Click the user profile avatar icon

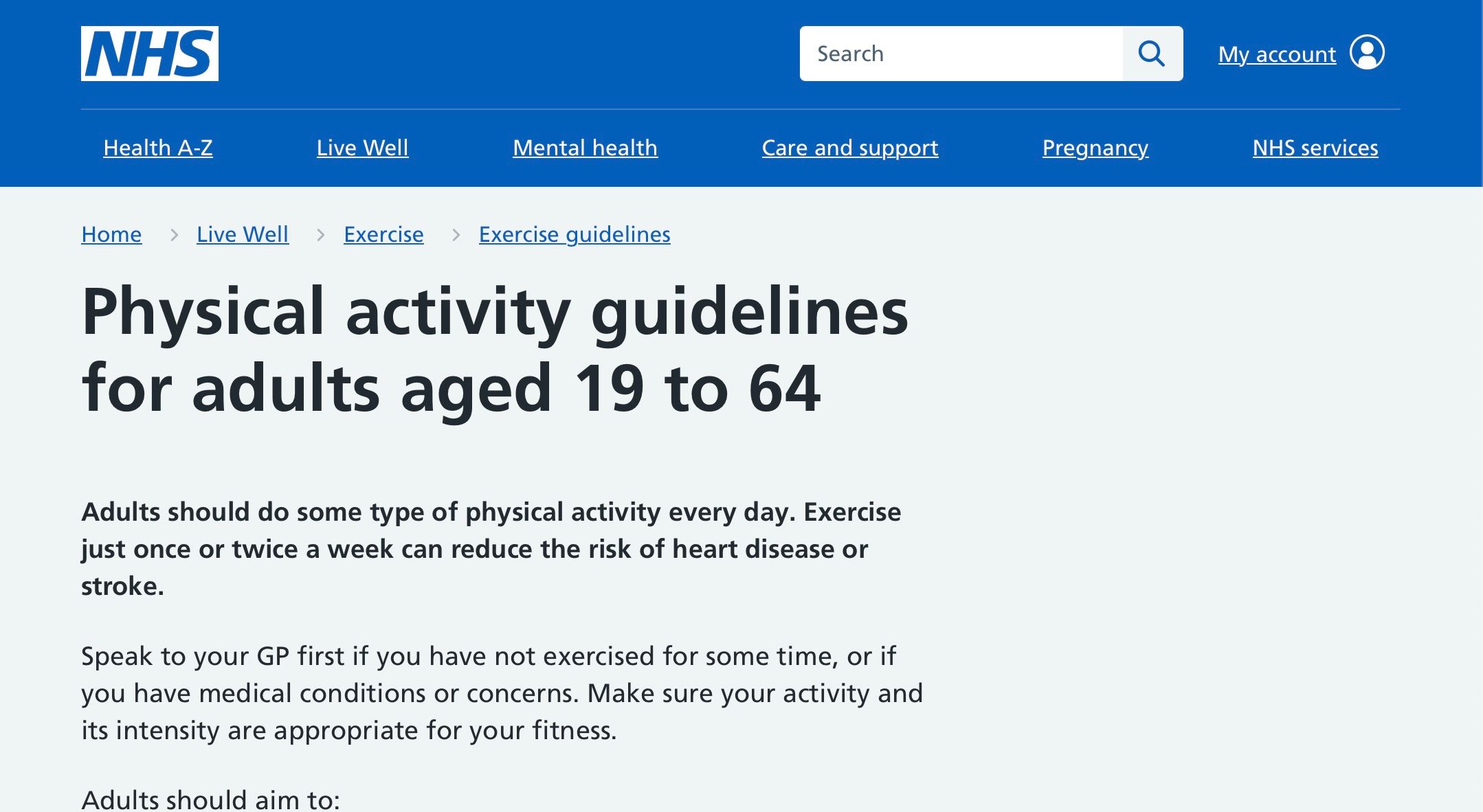point(1367,53)
